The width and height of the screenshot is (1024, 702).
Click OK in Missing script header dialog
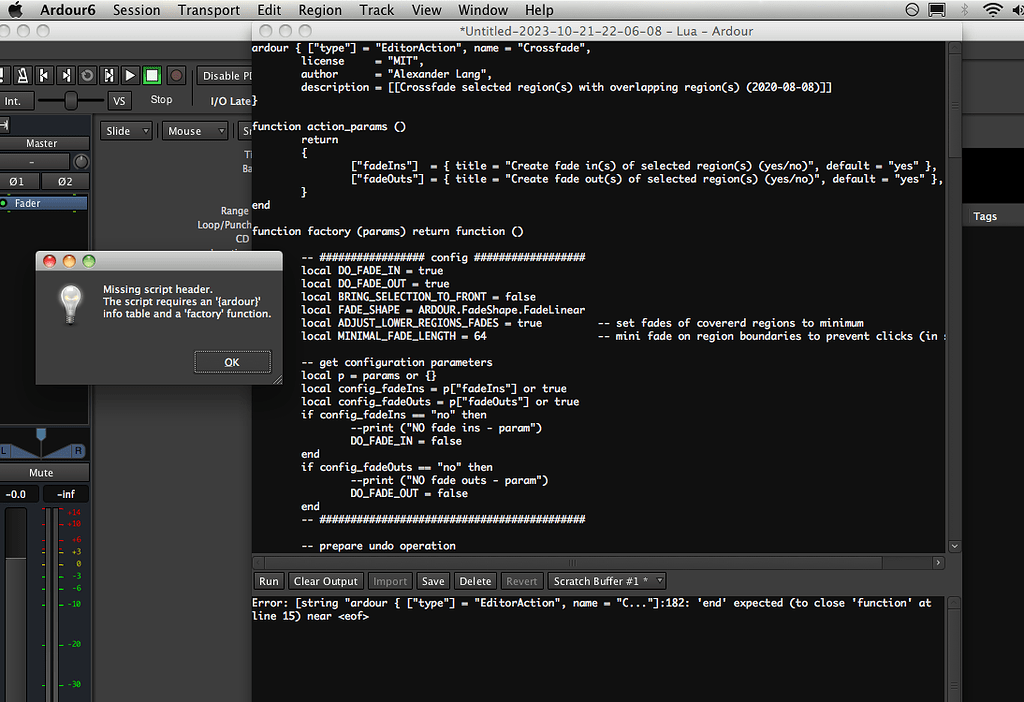[x=232, y=362]
